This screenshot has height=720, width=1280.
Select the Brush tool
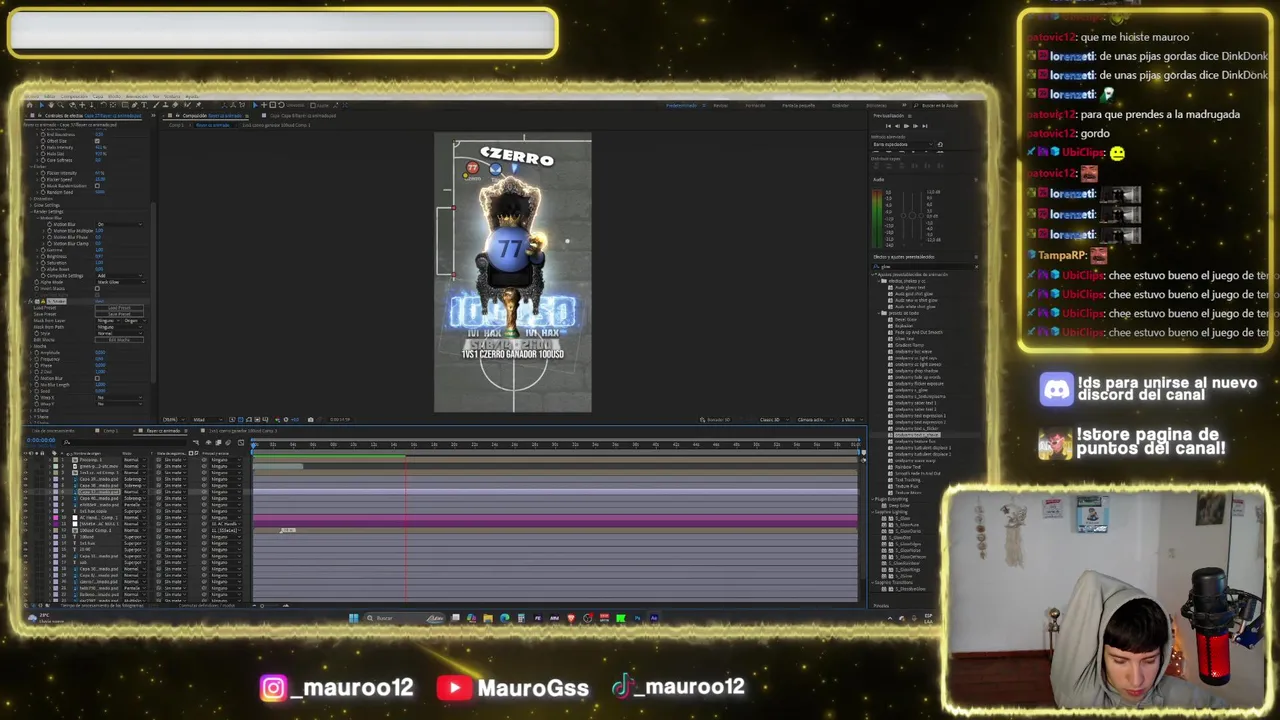pyautogui.click(x=156, y=105)
